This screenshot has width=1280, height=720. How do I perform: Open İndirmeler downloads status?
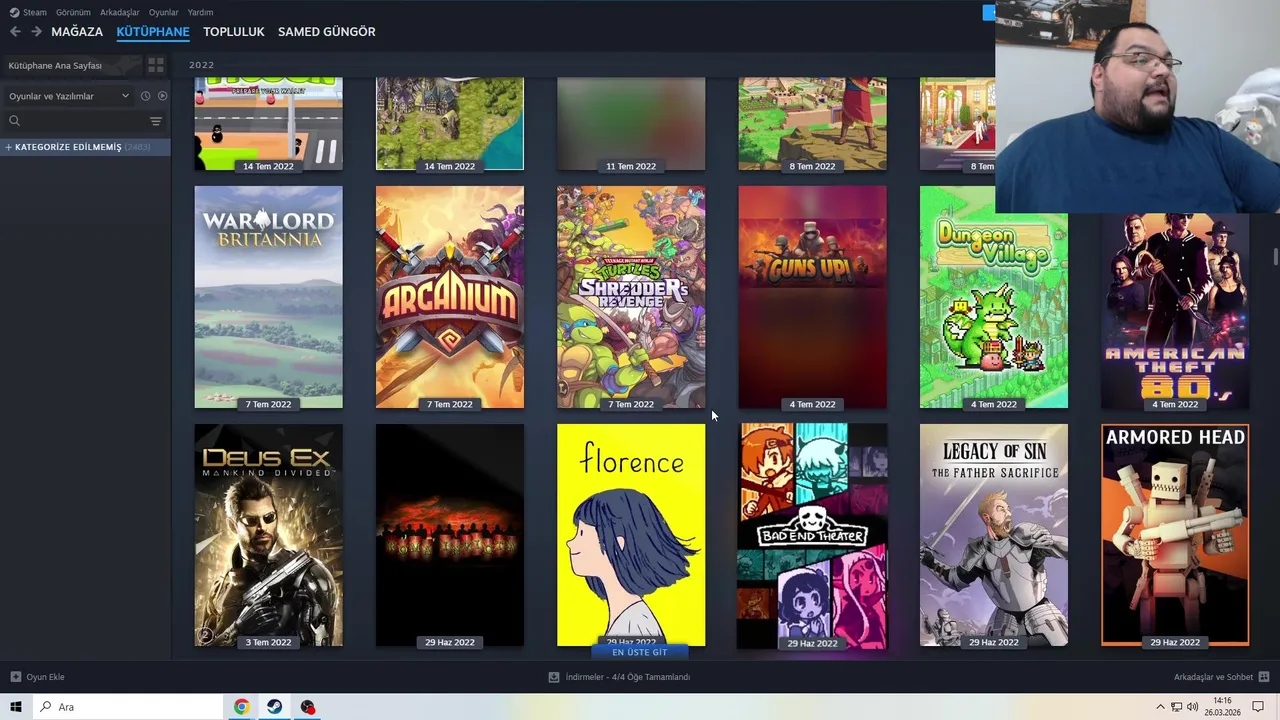(x=620, y=677)
